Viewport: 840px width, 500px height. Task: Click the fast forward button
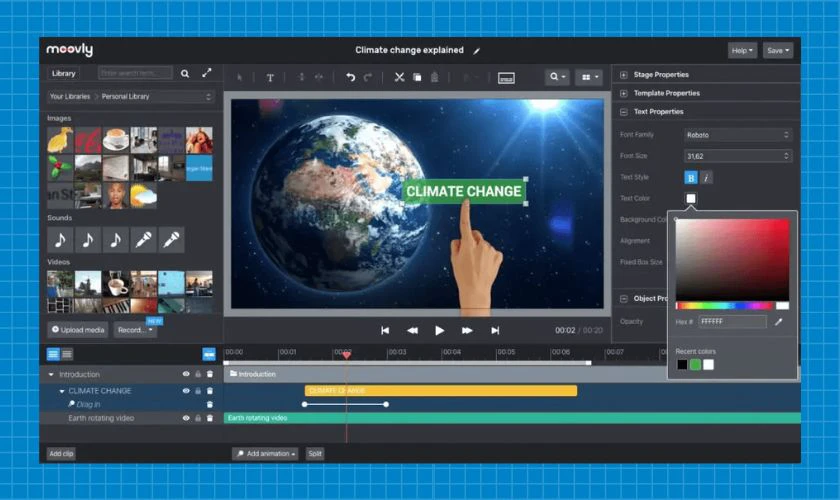[467, 331]
